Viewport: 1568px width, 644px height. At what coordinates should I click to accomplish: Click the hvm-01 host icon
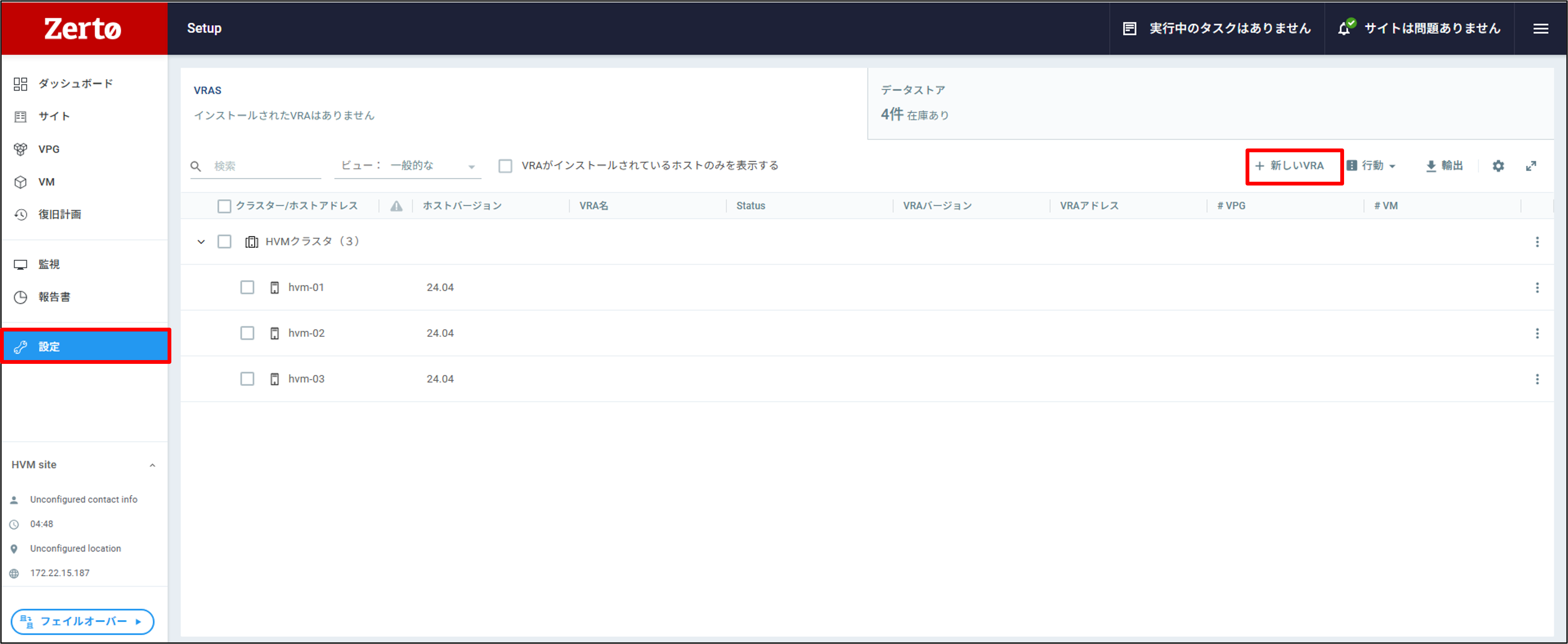274,288
